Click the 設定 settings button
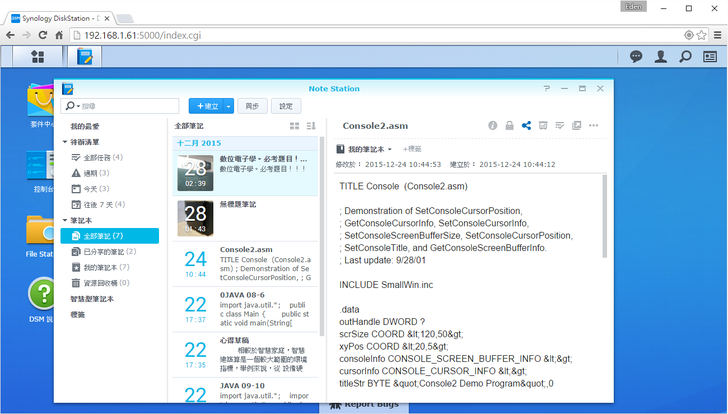This screenshot has width=728, height=414. 286,106
